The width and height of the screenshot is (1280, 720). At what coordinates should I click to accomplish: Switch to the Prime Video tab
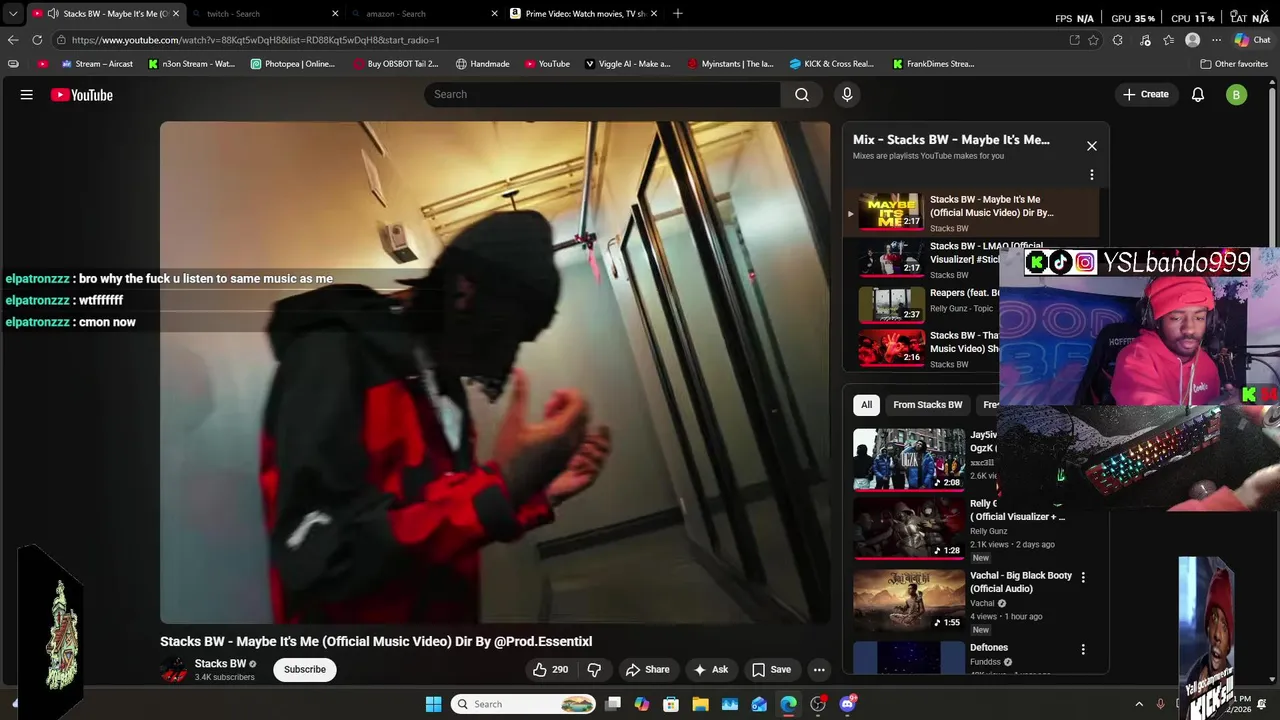[583, 14]
